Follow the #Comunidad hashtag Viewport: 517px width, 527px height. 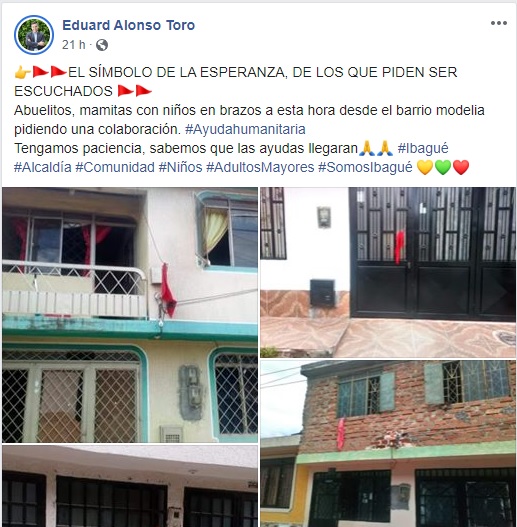click(x=115, y=167)
